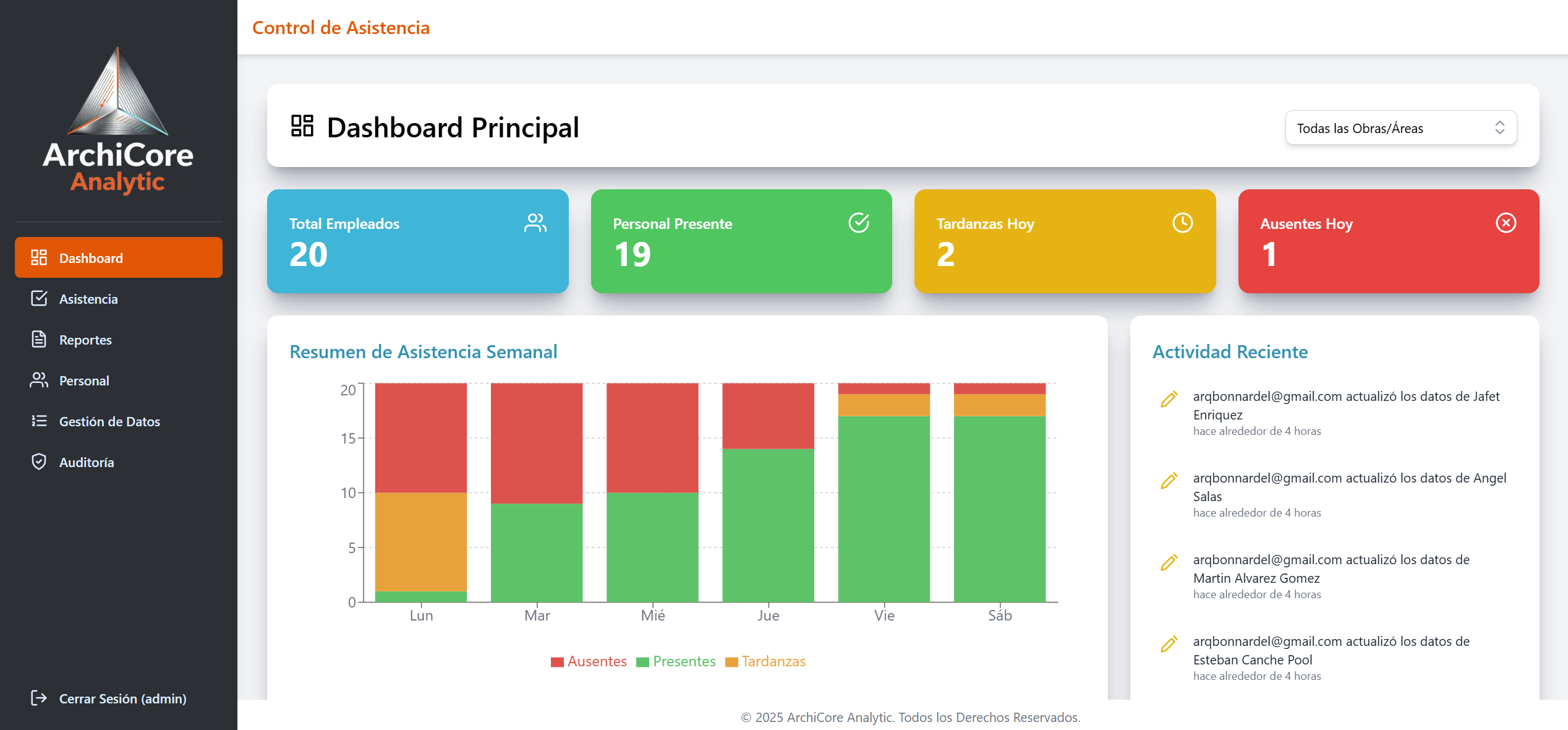Click the clock icon on Tardanzas Hoy card
1568x730 pixels.
pyautogui.click(x=1183, y=223)
